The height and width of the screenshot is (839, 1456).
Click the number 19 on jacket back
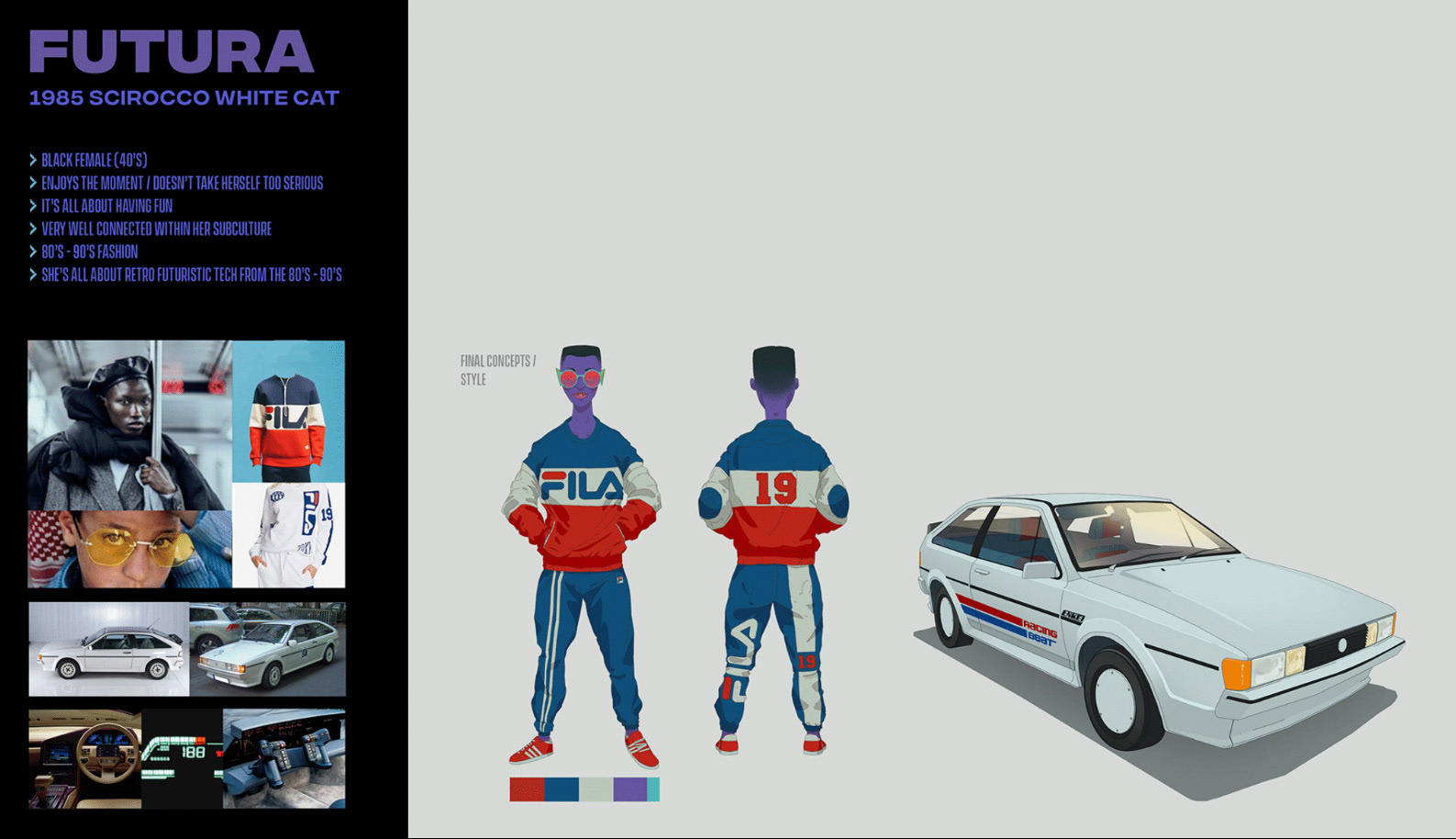click(775, 488)
